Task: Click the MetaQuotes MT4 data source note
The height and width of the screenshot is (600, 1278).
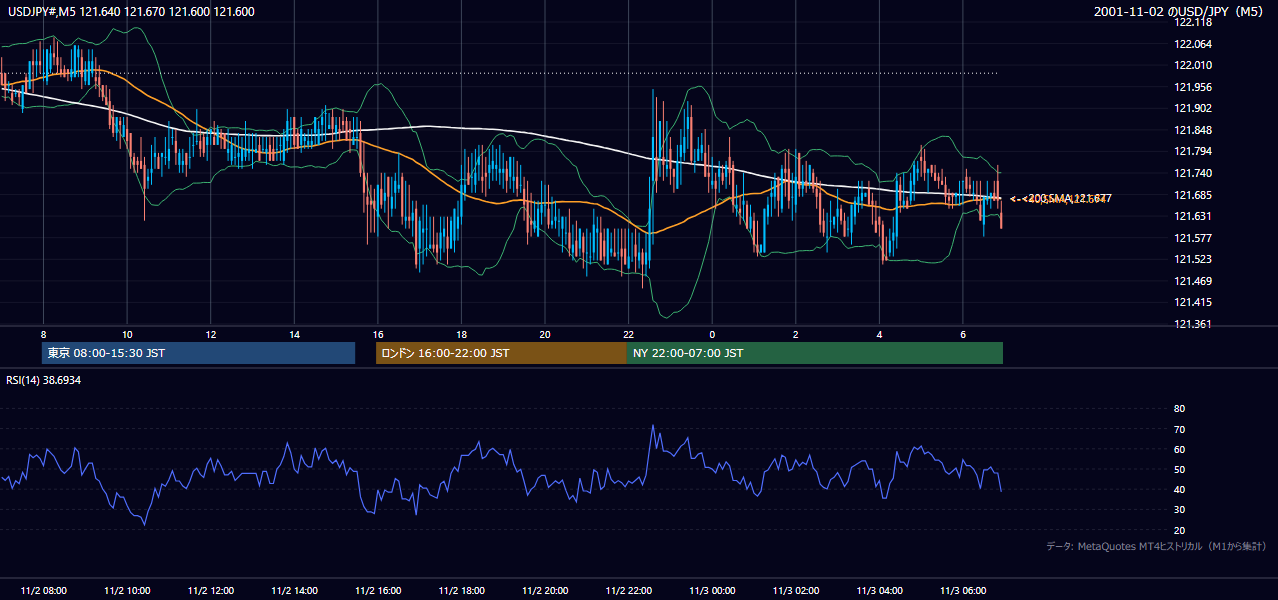Action: (x=1156, y=546)
